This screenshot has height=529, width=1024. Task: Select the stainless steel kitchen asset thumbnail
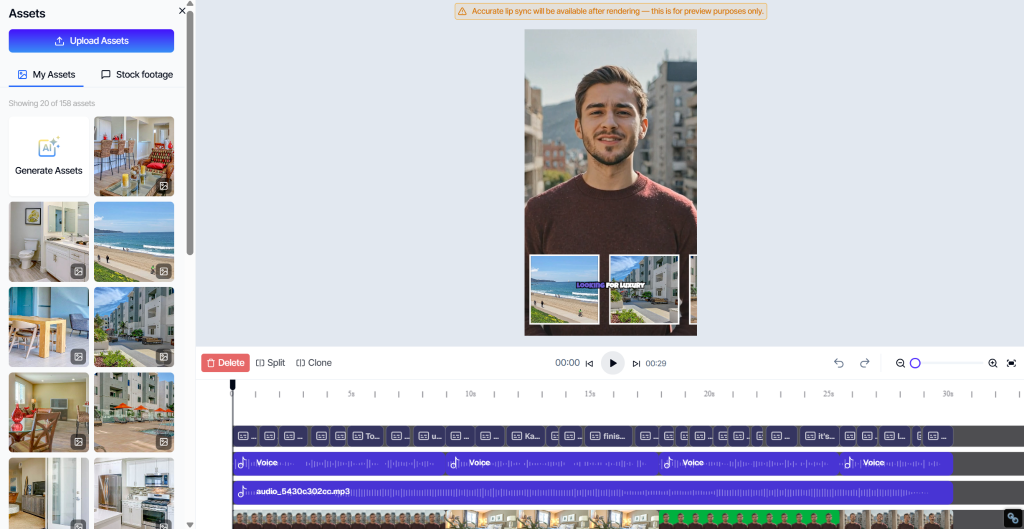click(134, 493)
